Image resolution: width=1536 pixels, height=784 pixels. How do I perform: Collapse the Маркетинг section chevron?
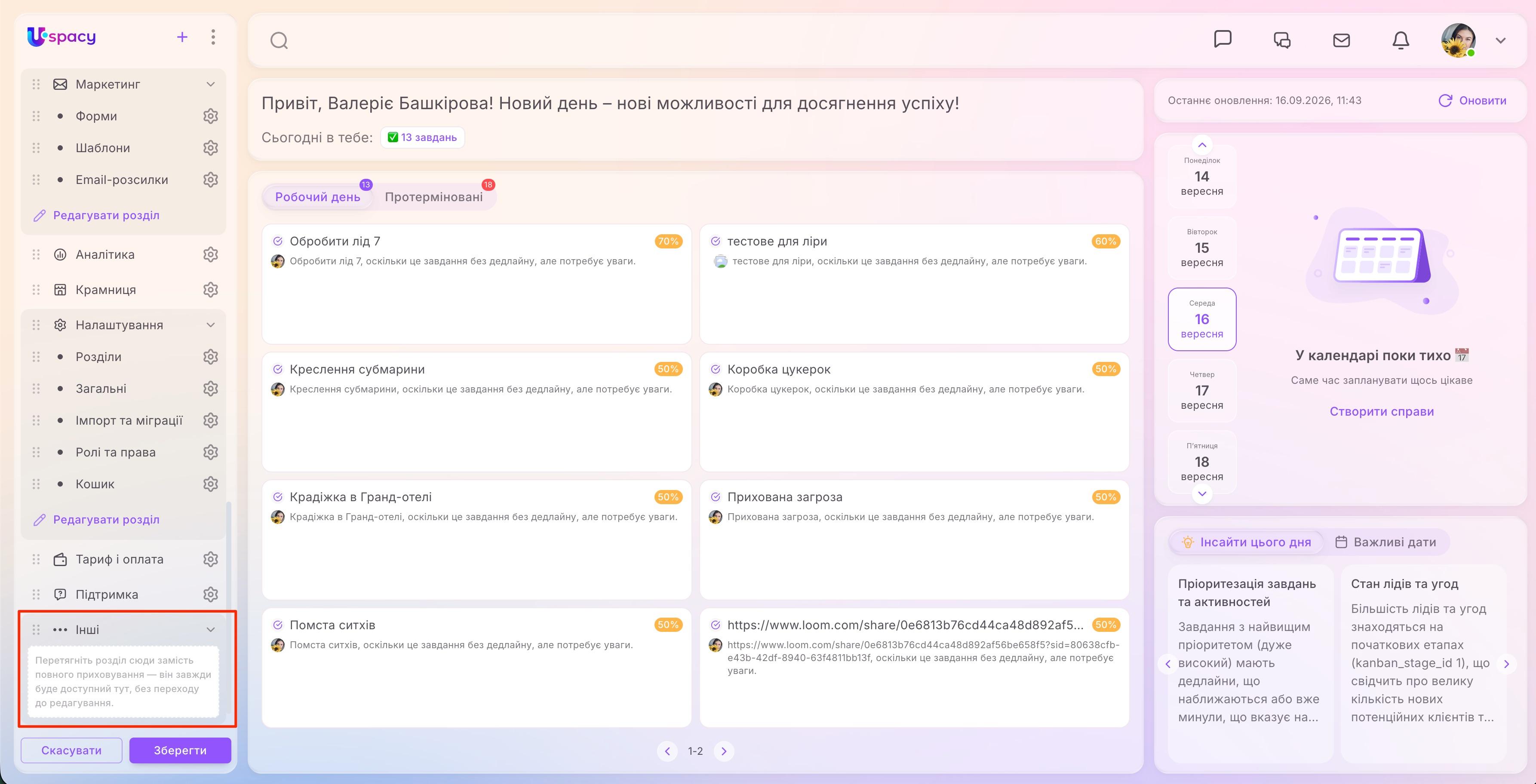tap(210, 84)
